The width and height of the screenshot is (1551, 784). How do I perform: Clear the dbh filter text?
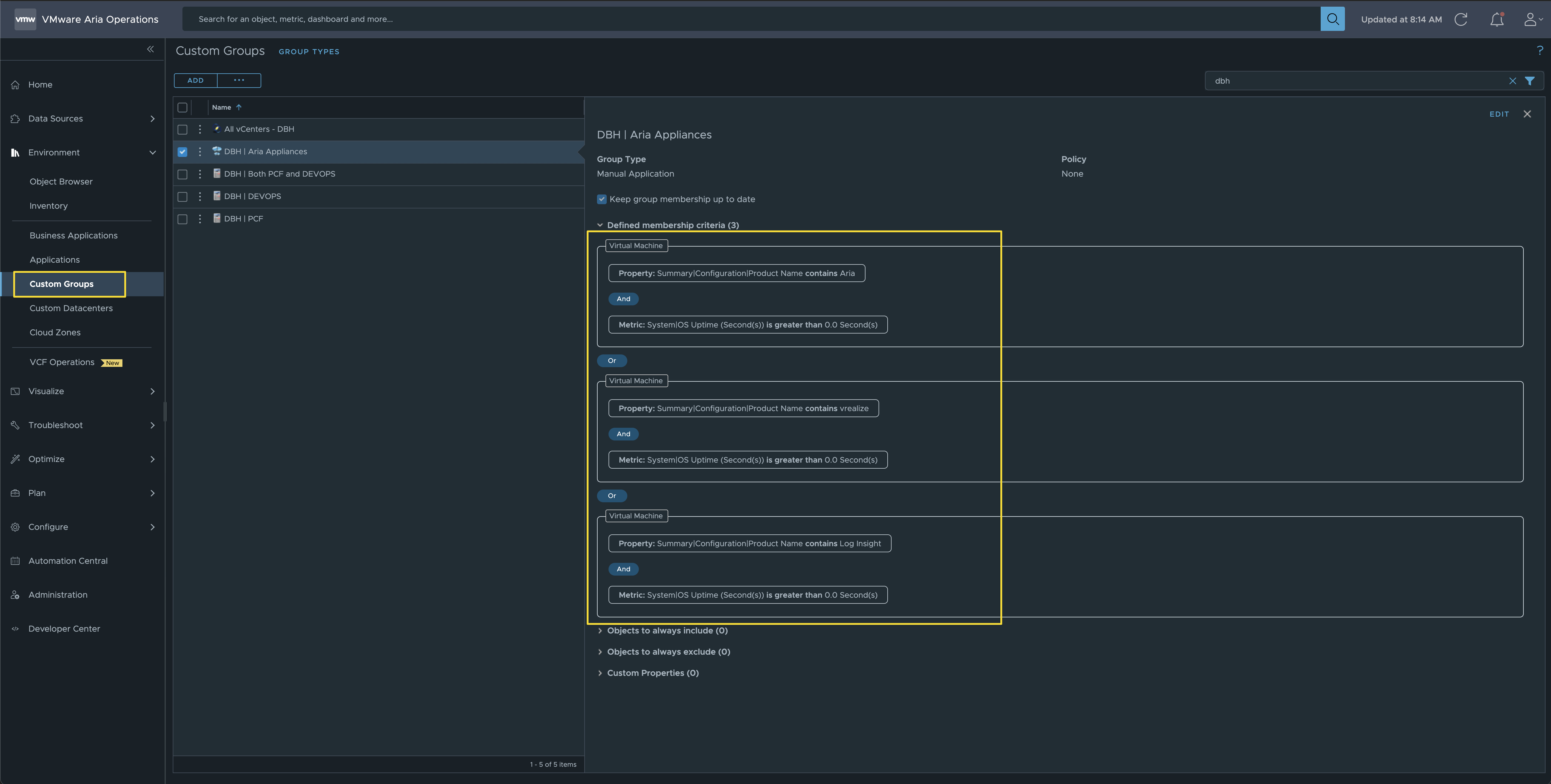tap(1512, 81)
